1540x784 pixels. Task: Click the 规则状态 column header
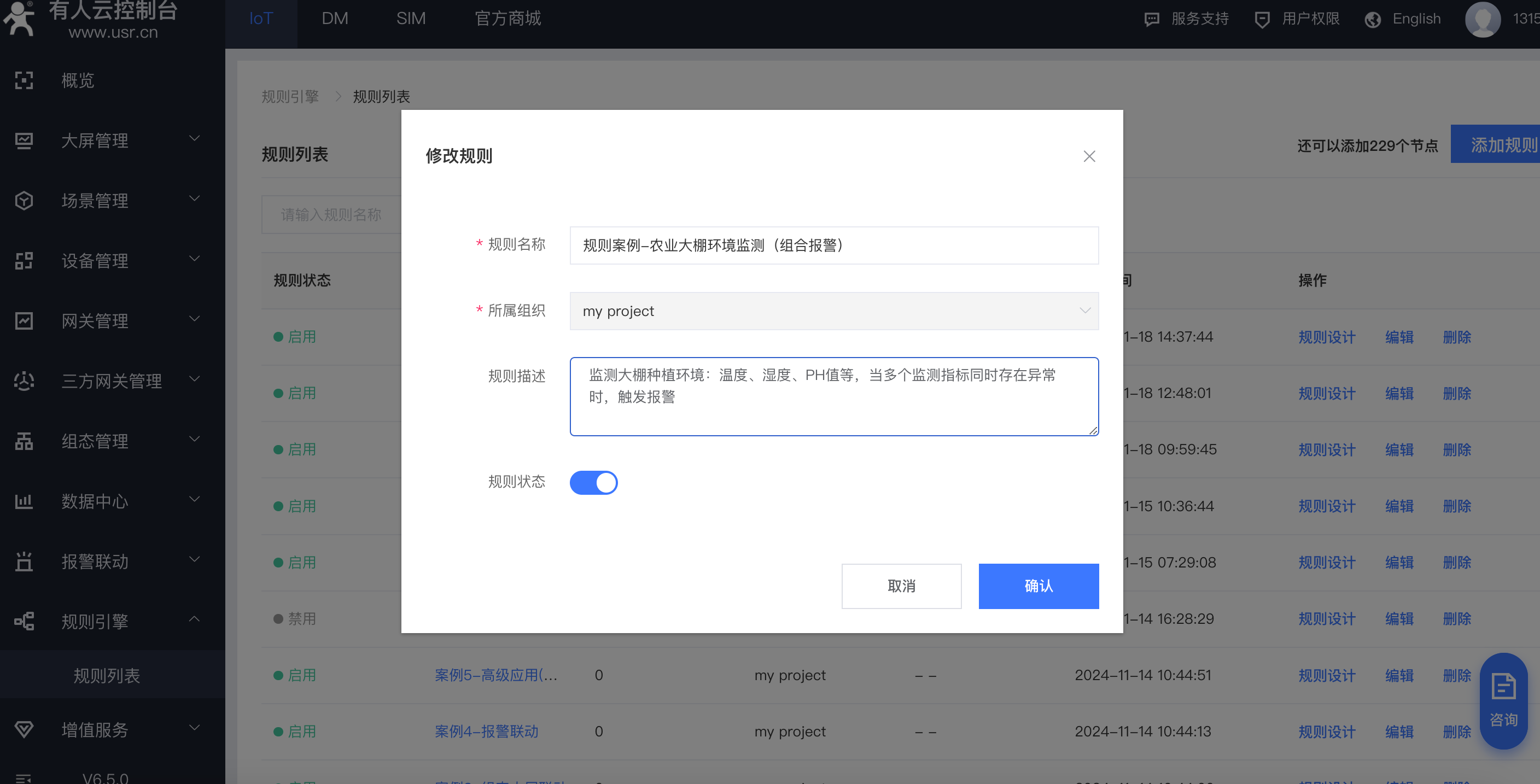(x=302, y=280)
